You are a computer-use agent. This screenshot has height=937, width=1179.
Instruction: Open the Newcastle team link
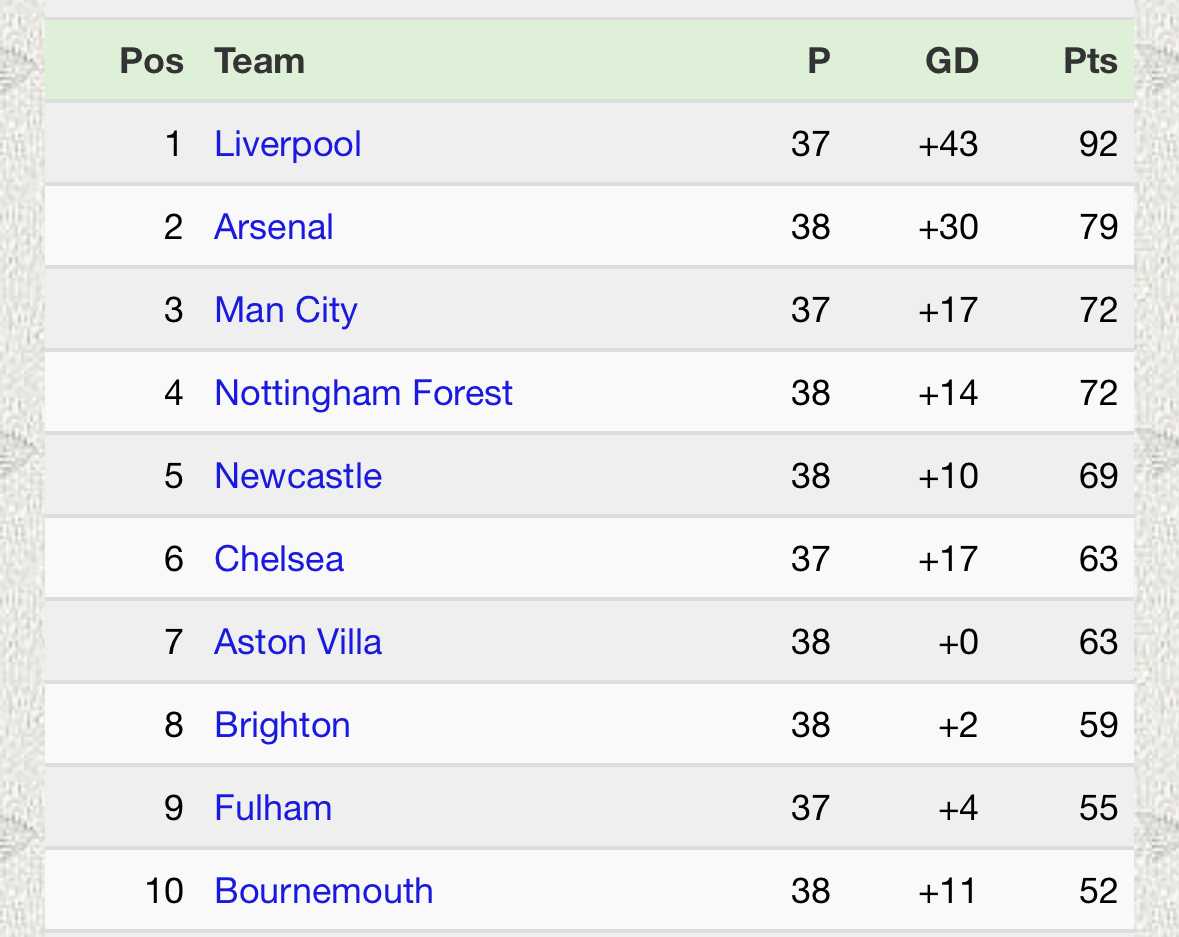pos(298,476)
